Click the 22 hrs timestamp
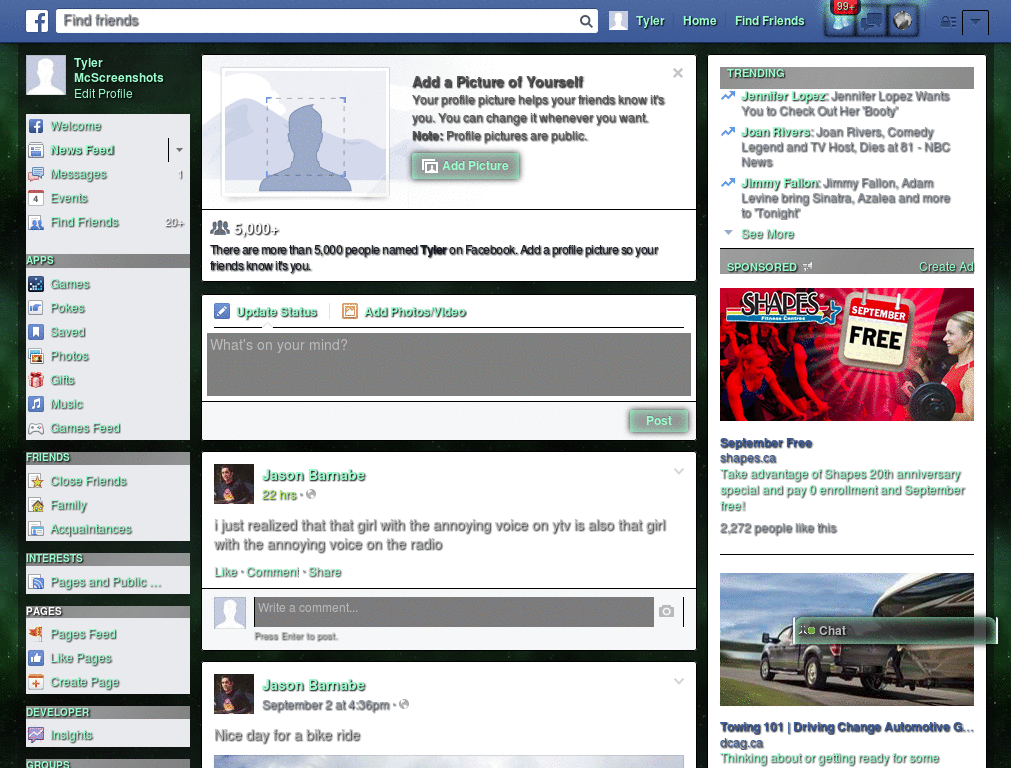The width and height of the screenshot is (1024, 768). (280, 496)
